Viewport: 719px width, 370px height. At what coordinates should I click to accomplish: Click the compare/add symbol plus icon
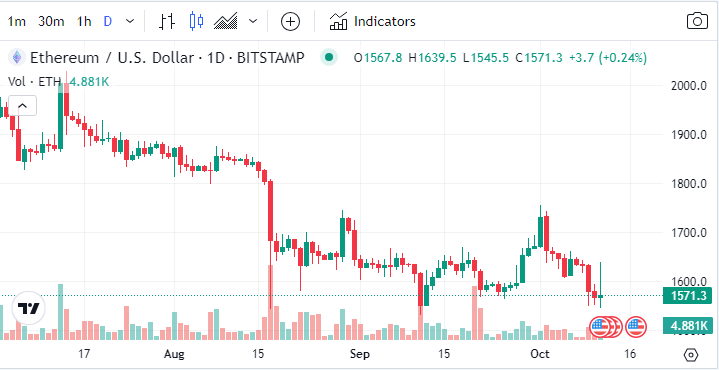290,22
